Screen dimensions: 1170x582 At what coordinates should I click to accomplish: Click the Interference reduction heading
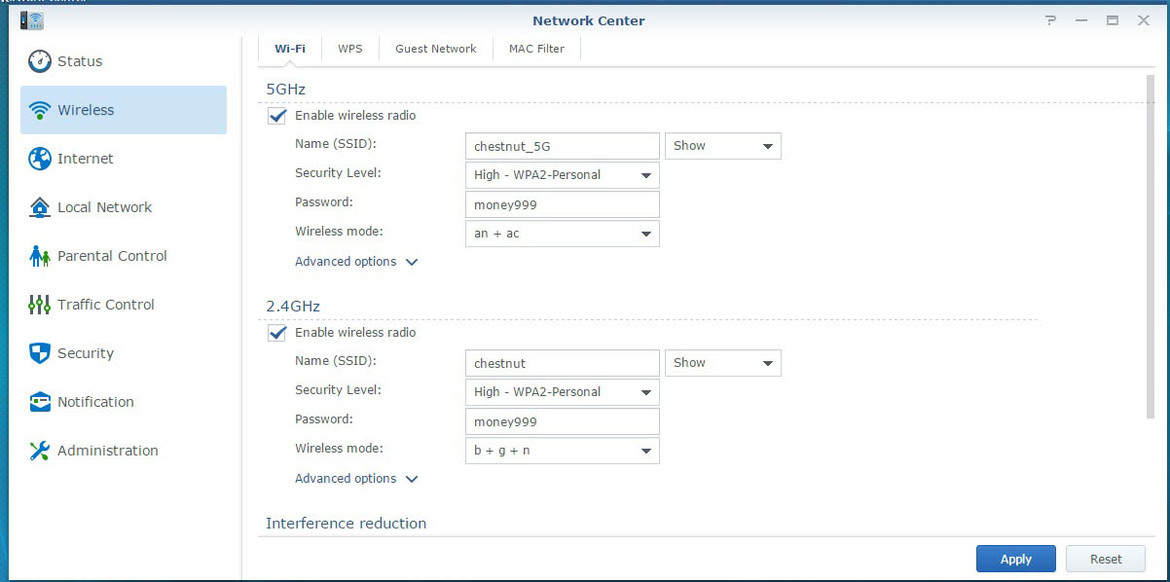click(346, 523)
